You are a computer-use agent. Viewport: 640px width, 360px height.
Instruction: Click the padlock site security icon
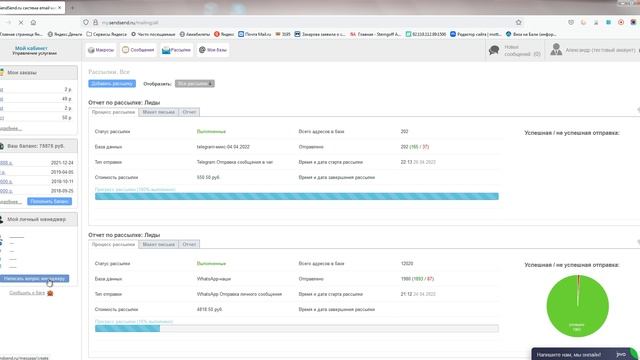[x=95, y=22]
